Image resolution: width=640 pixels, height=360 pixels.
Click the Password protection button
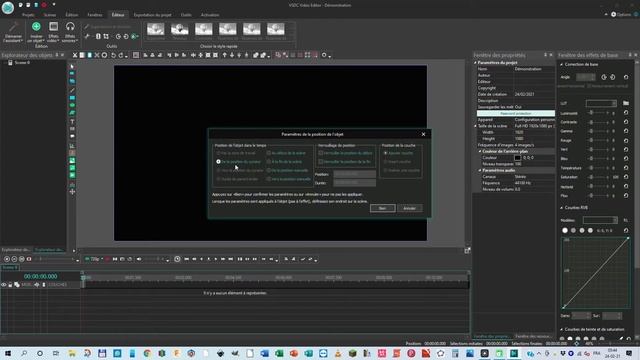coord(516,113)
